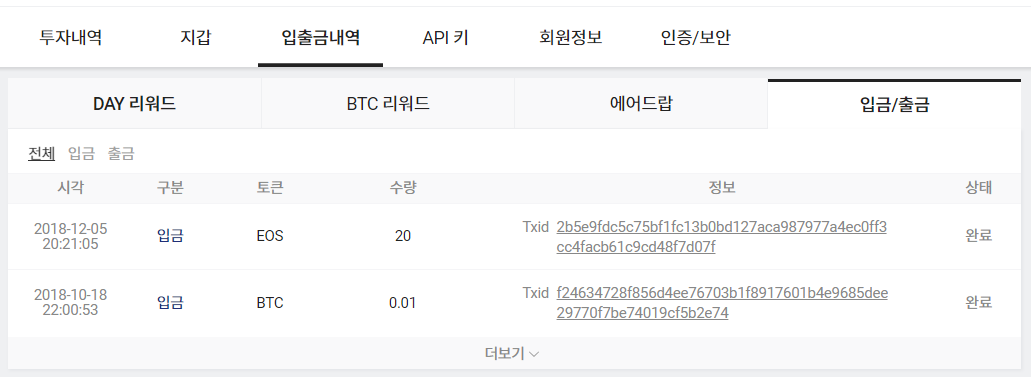
Task: Click the 시각 column header
Action: coord(70,188)
